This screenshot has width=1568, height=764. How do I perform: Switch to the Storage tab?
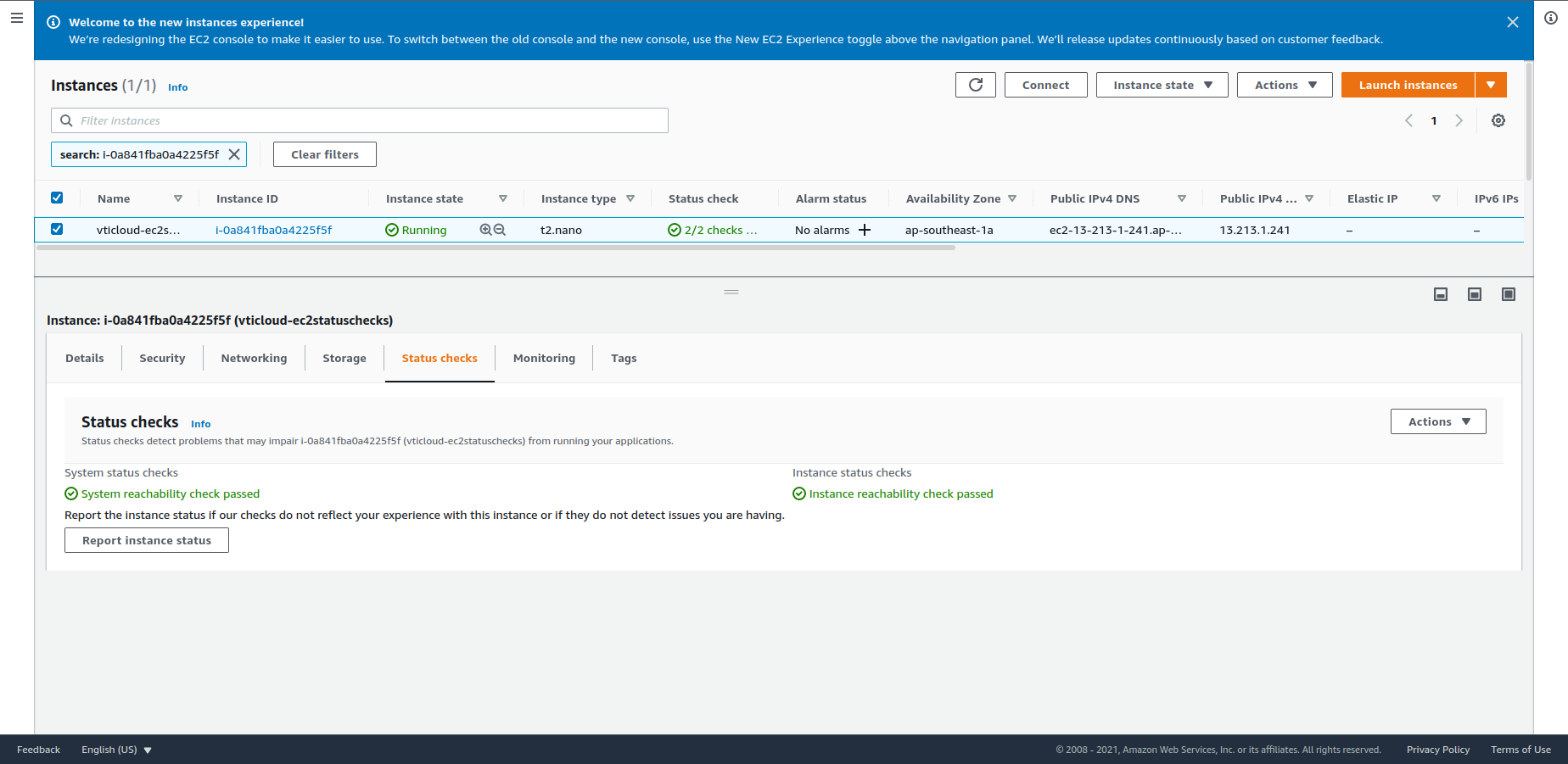(x=344, y=358)
